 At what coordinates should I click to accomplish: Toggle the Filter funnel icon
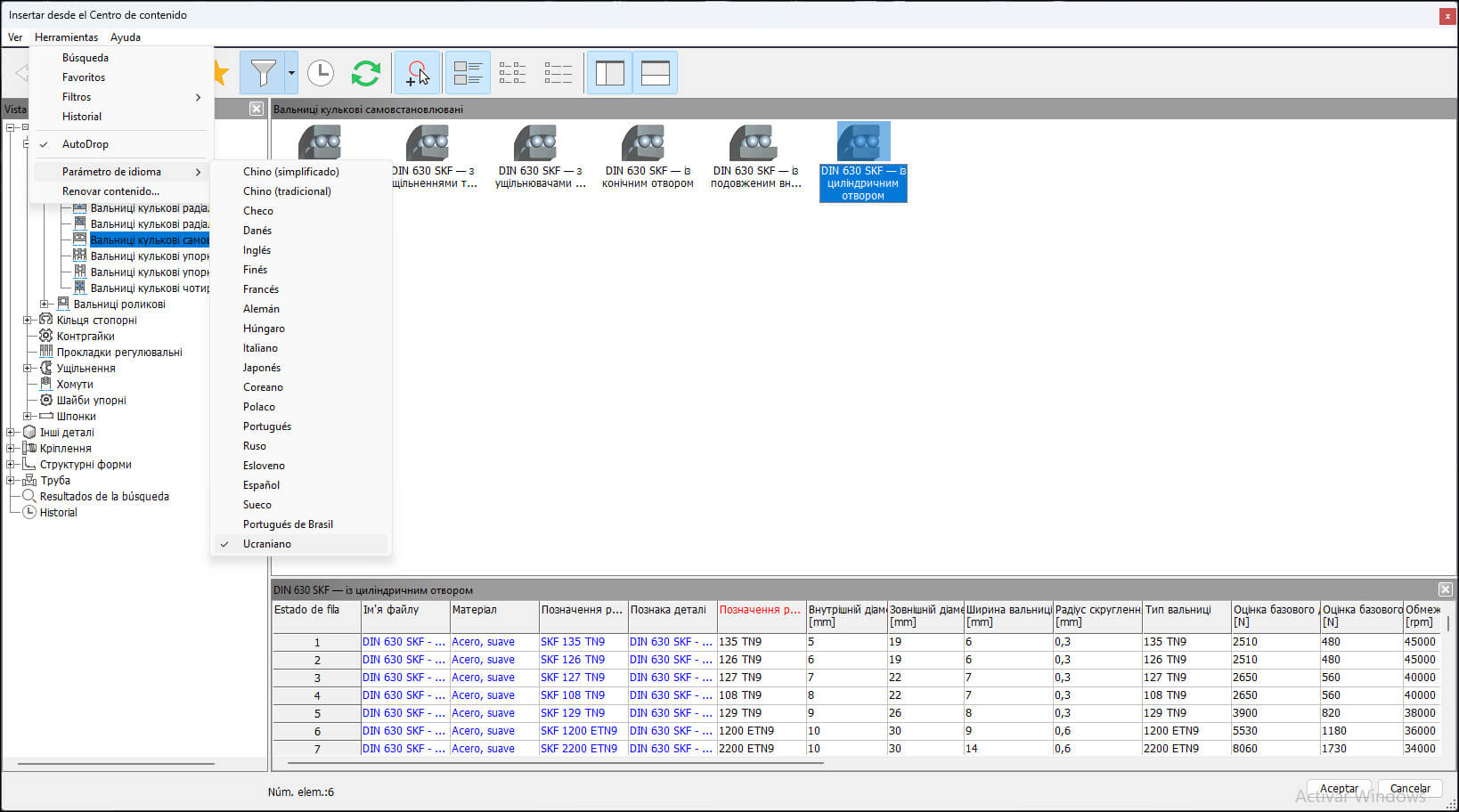(263, 73)
